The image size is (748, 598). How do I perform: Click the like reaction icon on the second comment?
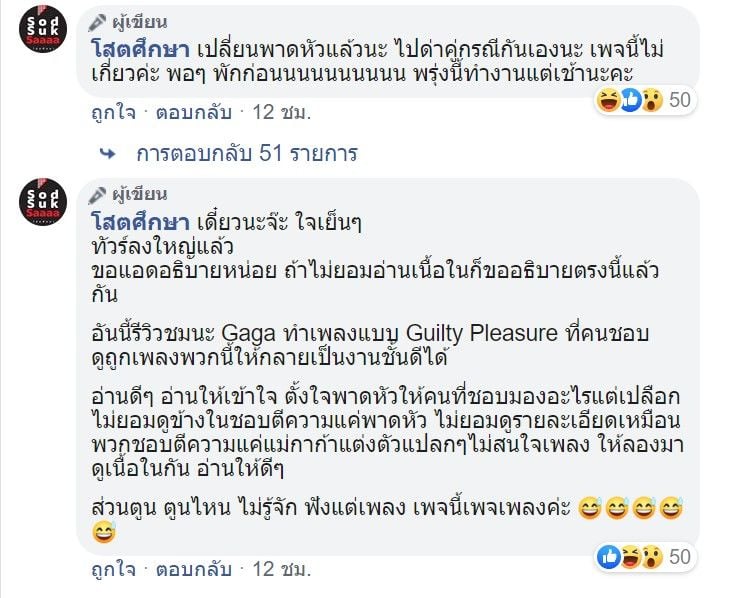[608, 556]
